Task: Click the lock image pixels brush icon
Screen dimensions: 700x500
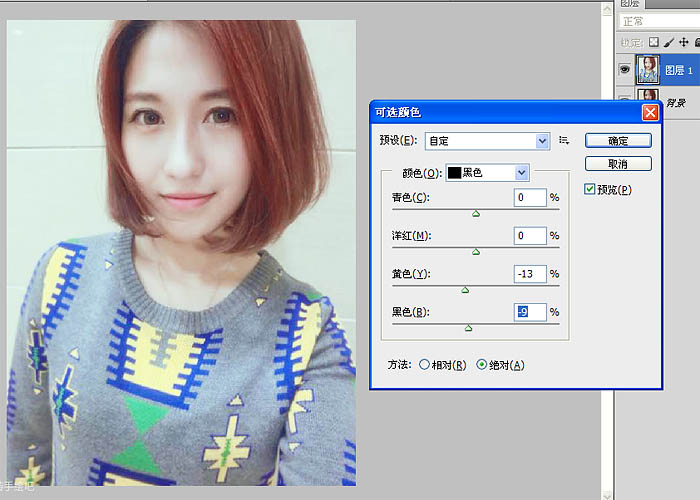Action: [x=668, y=42]
